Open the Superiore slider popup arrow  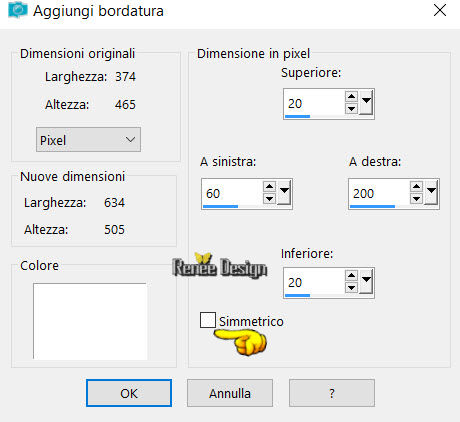click(x=366, y=102)
